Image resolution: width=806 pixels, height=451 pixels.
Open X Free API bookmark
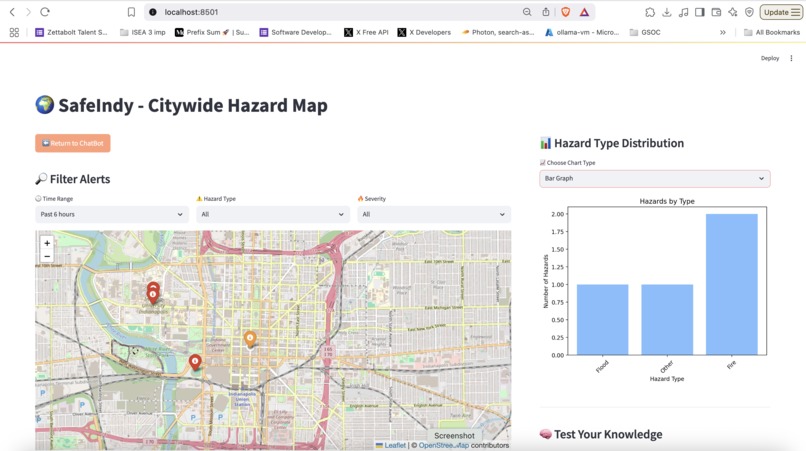[366, 32]
